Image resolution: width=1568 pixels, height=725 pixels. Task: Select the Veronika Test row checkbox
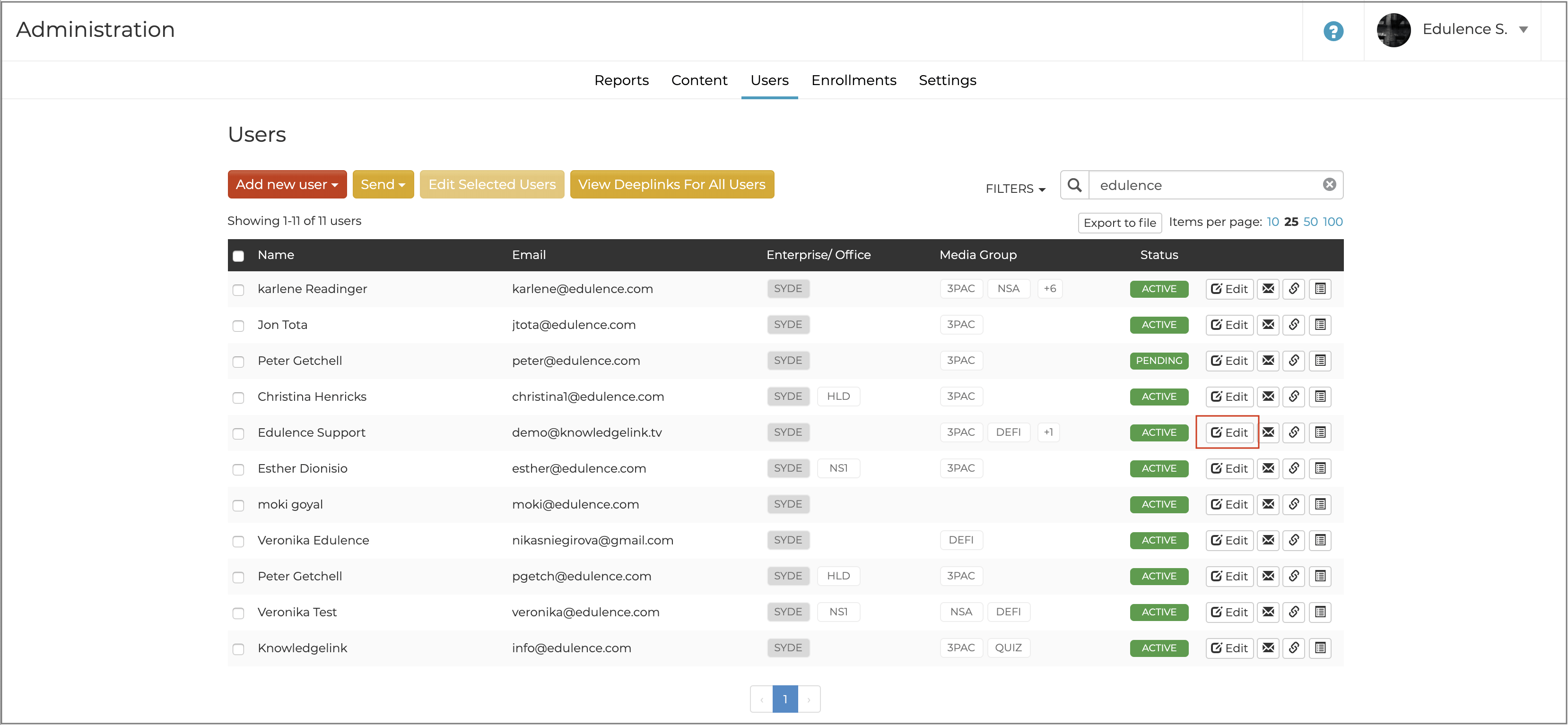tap(239, 613)
